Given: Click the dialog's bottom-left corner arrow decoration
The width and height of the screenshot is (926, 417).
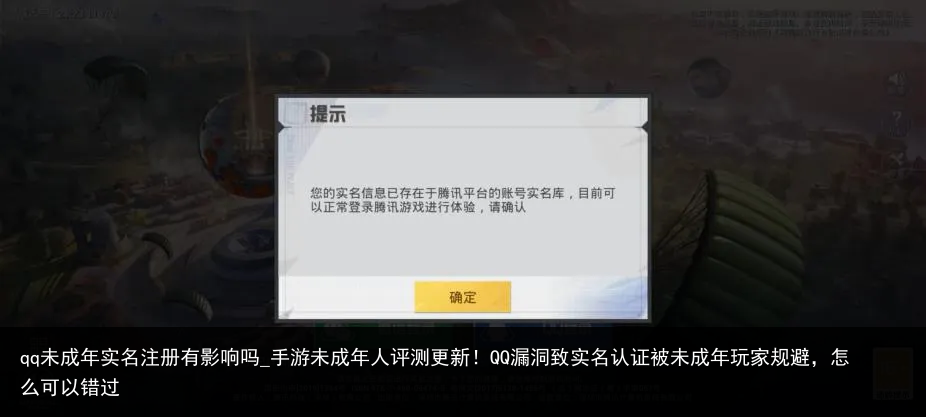Looking at the screenshot, I should click(x=287, y=311).
